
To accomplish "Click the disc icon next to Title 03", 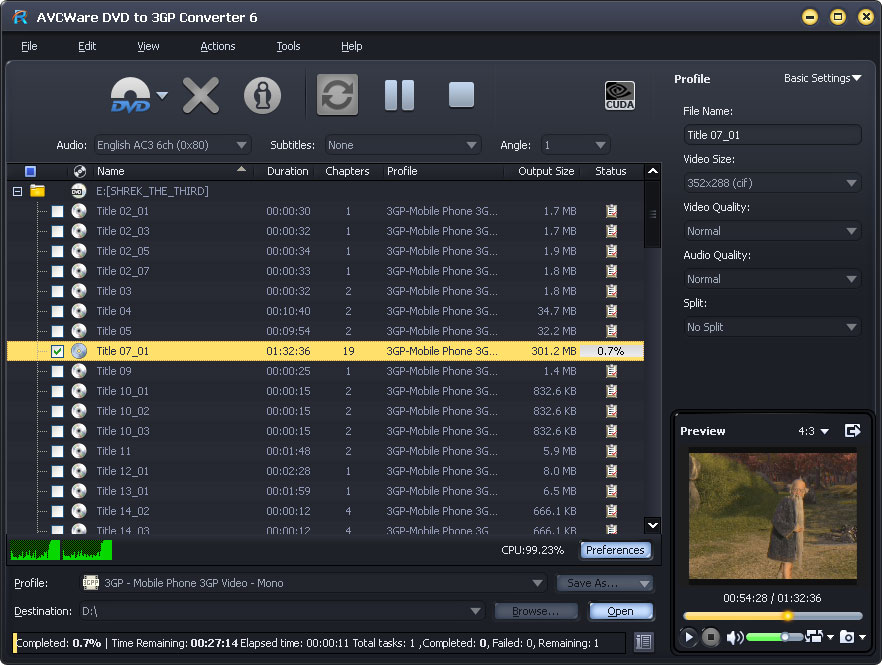I will tap(79, 291).
